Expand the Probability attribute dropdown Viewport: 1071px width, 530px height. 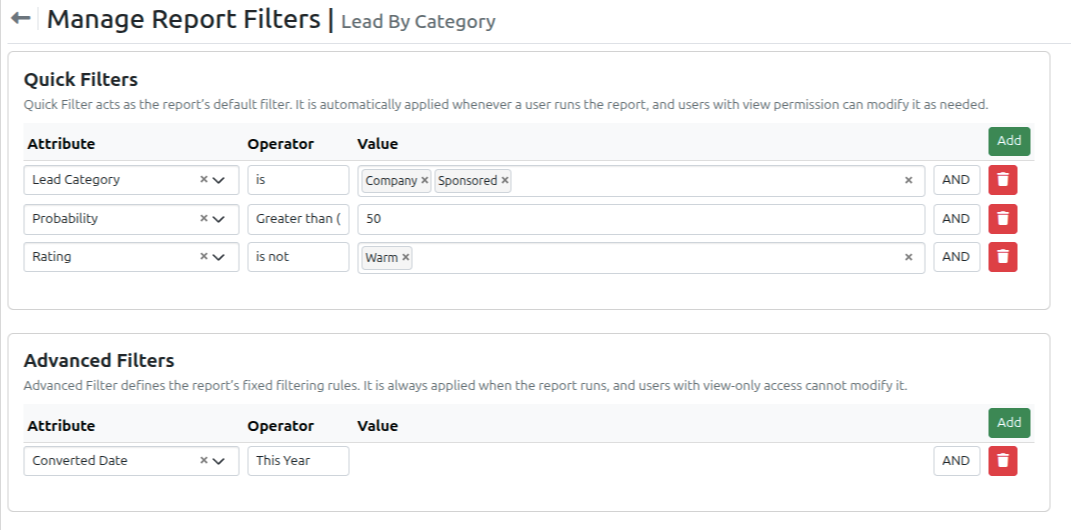tap(219, 219)
